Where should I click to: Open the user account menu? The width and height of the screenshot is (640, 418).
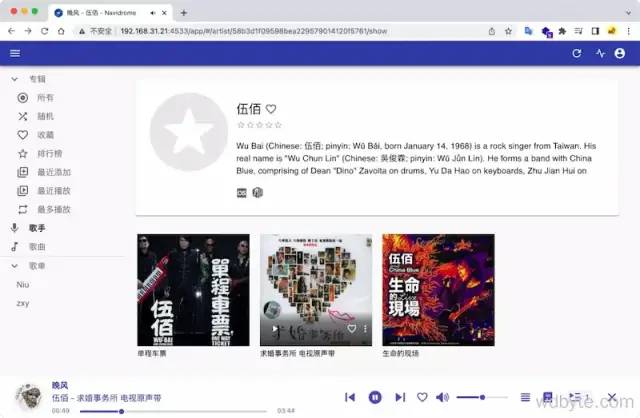pyautogui.click(x=620, y=53)
